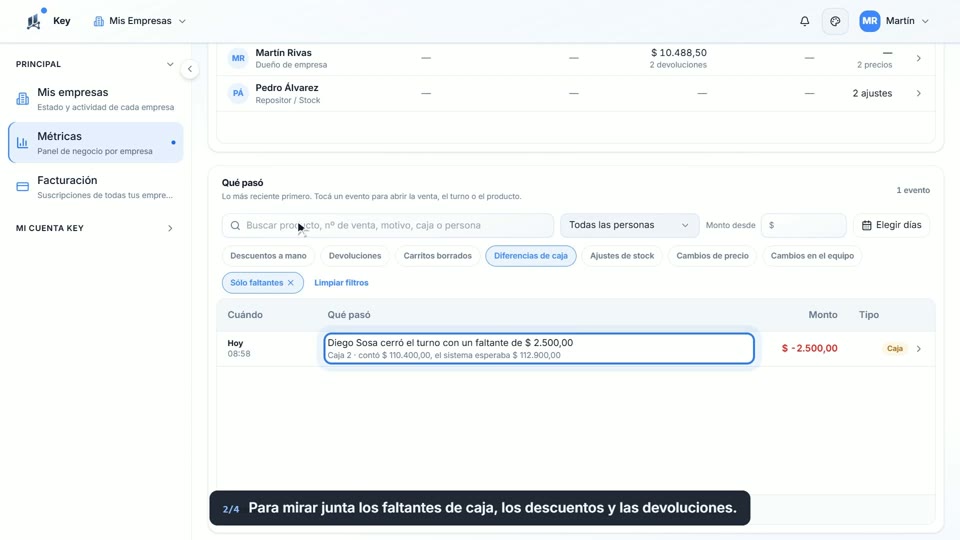Click the Caja type badge
960x540 pixels.
pos(895,348)
